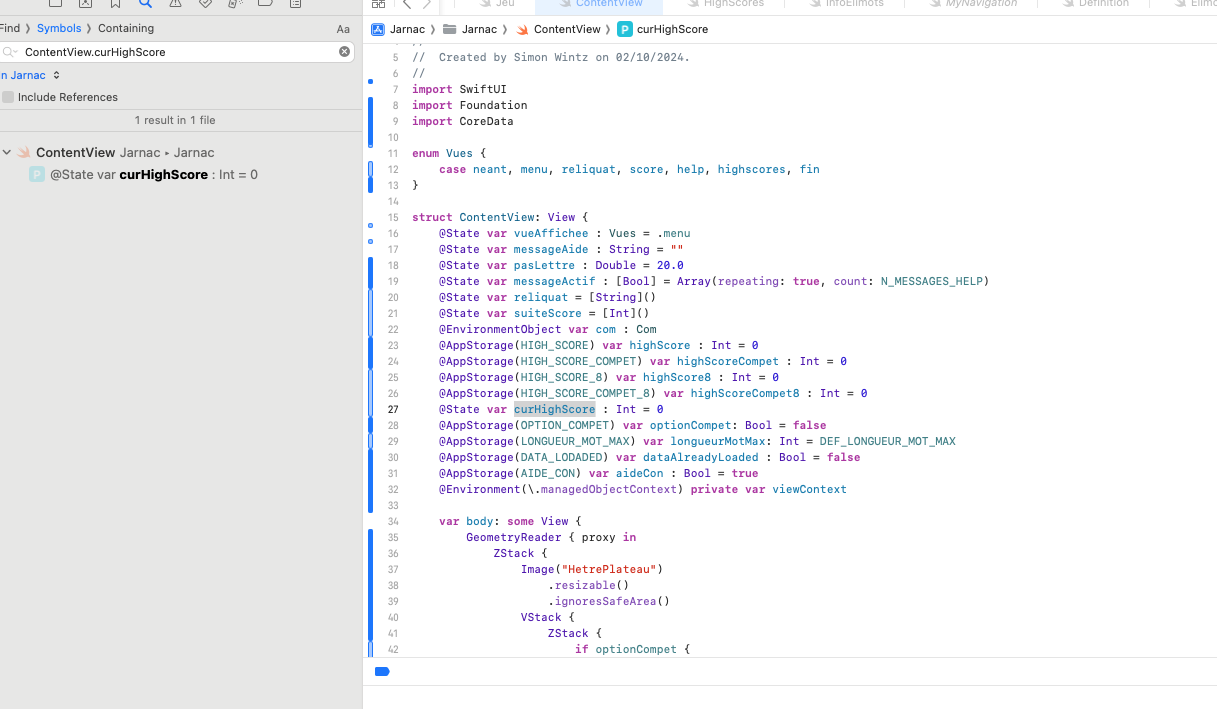Open the Report navigator icon
The image size is (1217, 709).
pos(295,4)
